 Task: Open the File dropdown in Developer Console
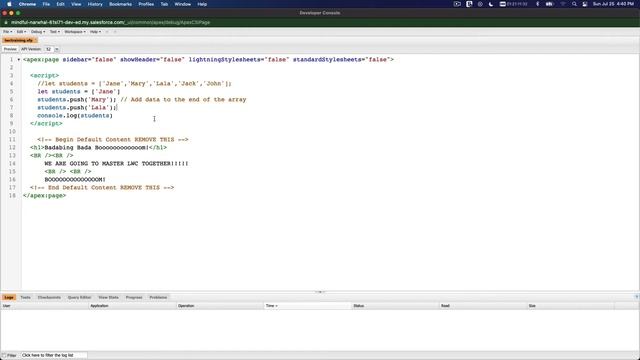coord(7,32)
